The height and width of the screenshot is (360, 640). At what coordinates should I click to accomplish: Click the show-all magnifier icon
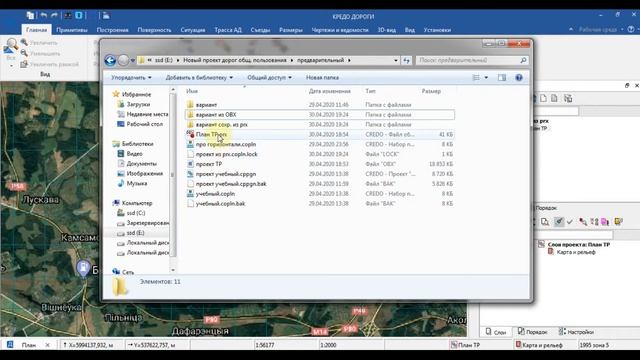tap(11, 47)
